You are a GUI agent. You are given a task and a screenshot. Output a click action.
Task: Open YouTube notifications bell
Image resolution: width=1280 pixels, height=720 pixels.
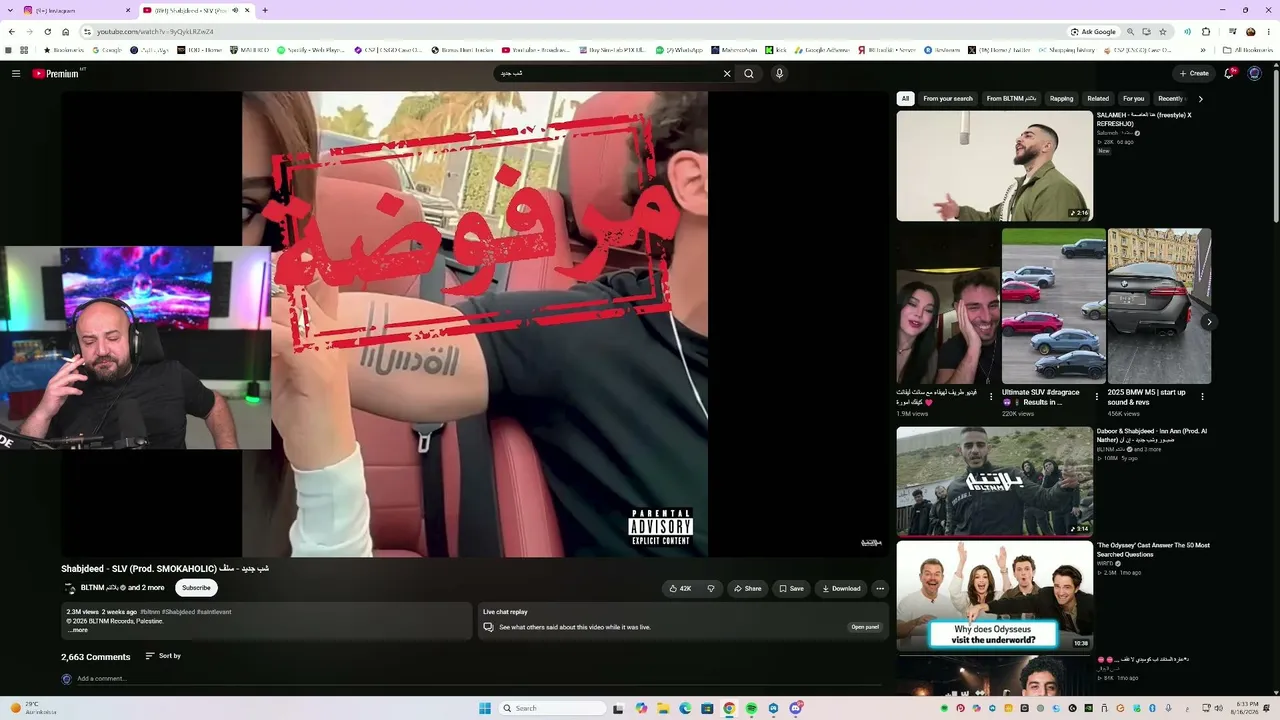coord(1230,73)
